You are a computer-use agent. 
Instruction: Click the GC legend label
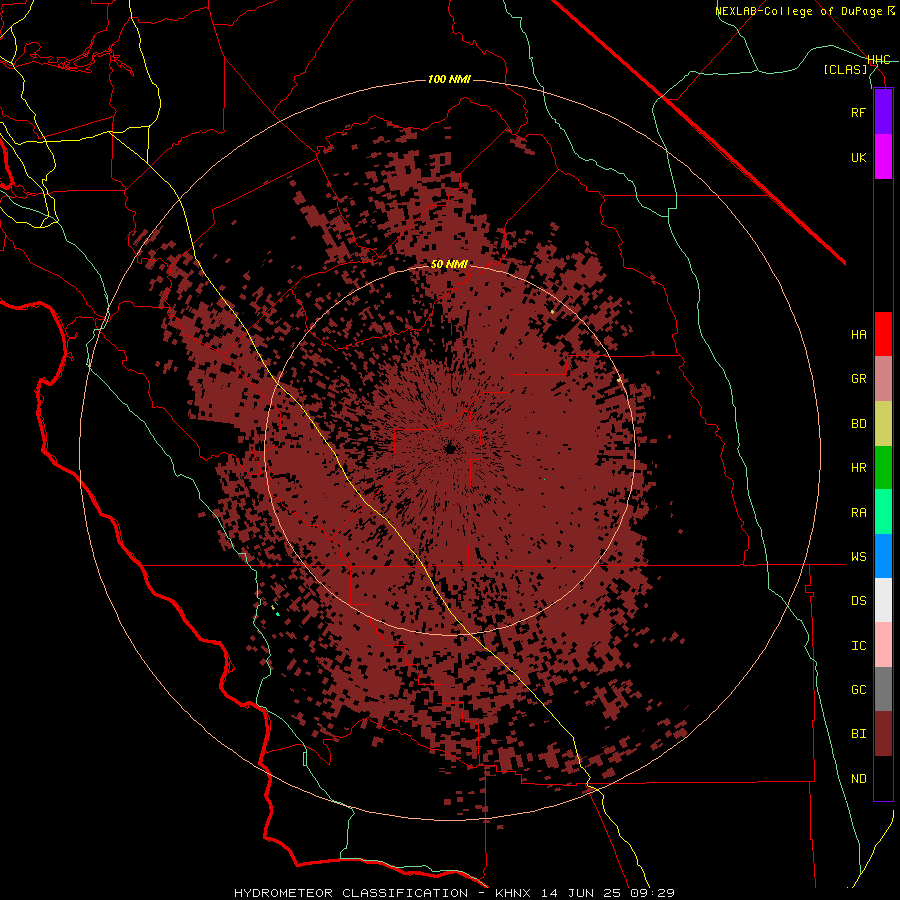[x=858, y=690]
